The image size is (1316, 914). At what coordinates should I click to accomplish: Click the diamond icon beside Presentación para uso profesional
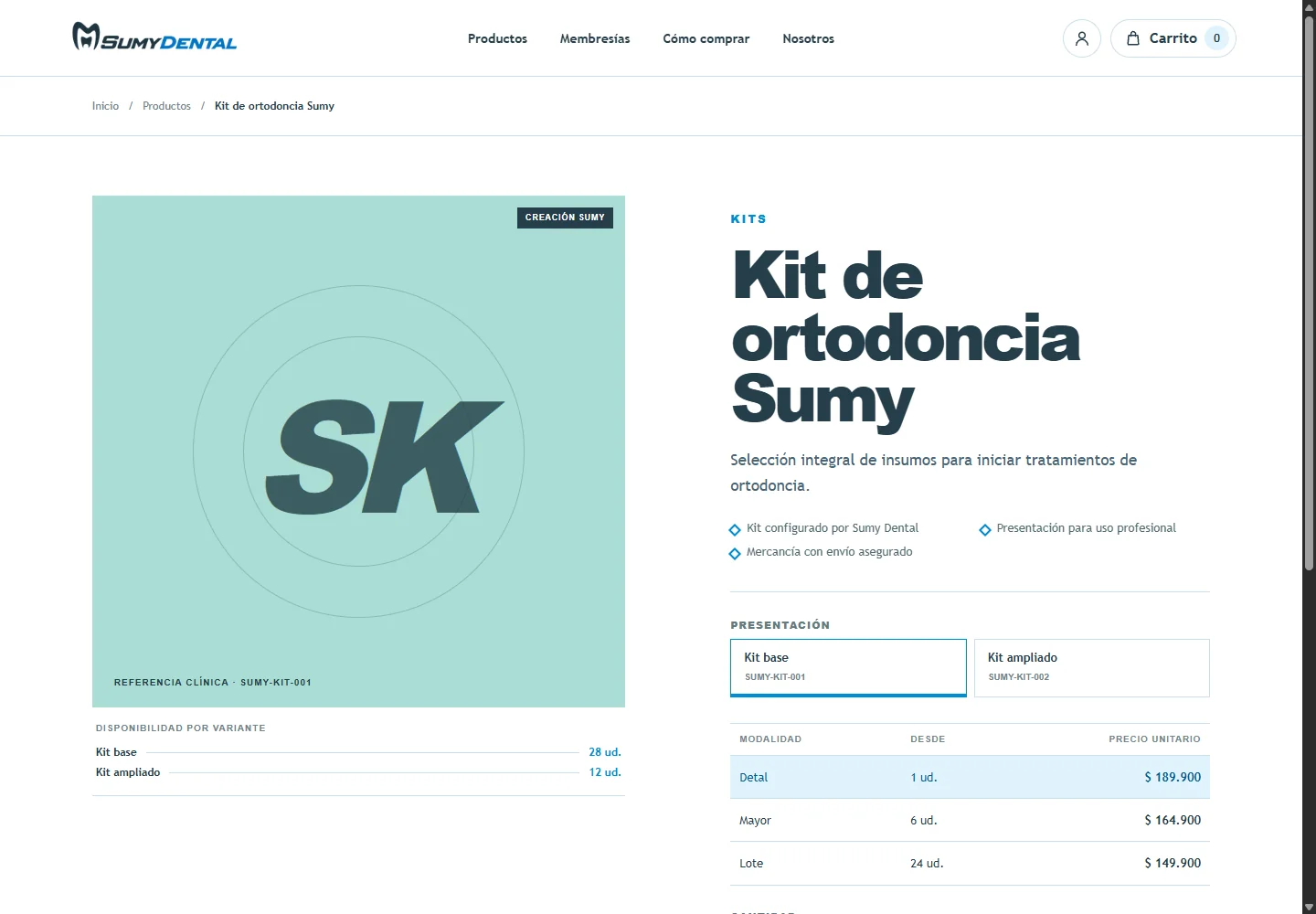985,530
